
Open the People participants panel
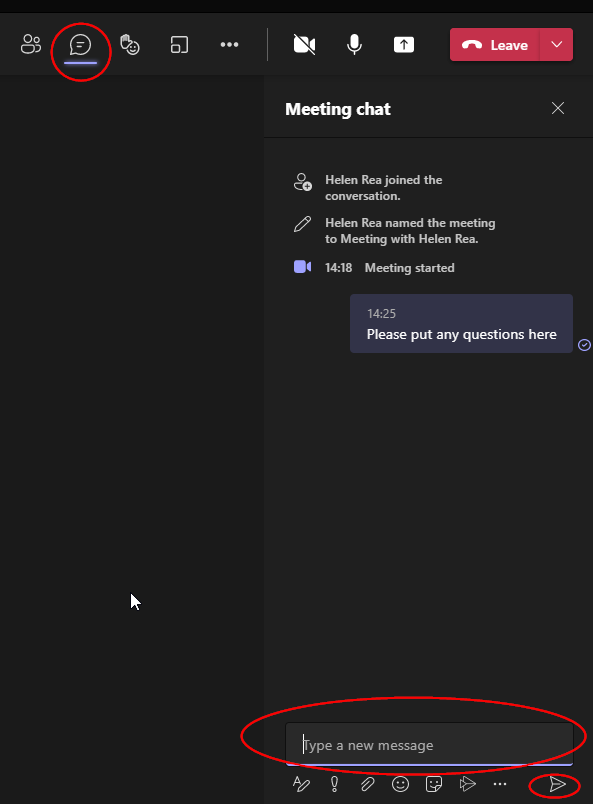point(31,45)
